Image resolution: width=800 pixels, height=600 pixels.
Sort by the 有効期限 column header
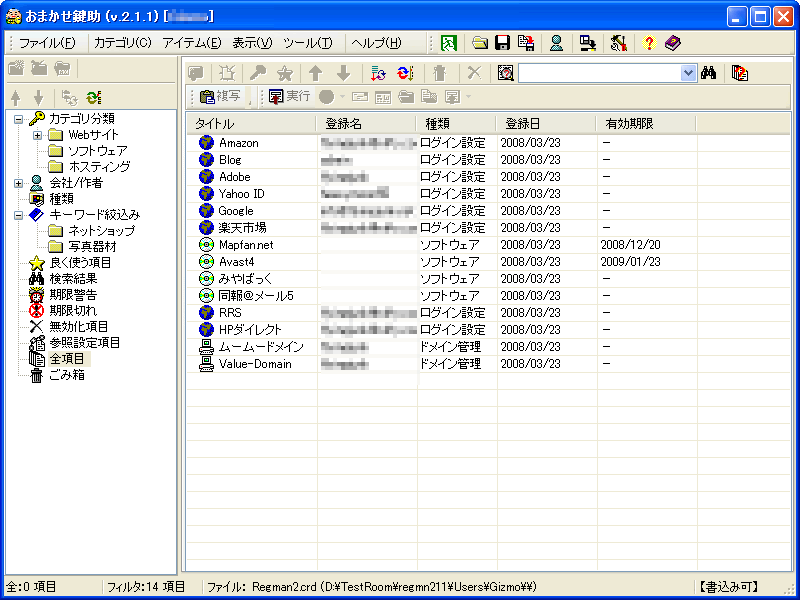(x=646, y=124)
